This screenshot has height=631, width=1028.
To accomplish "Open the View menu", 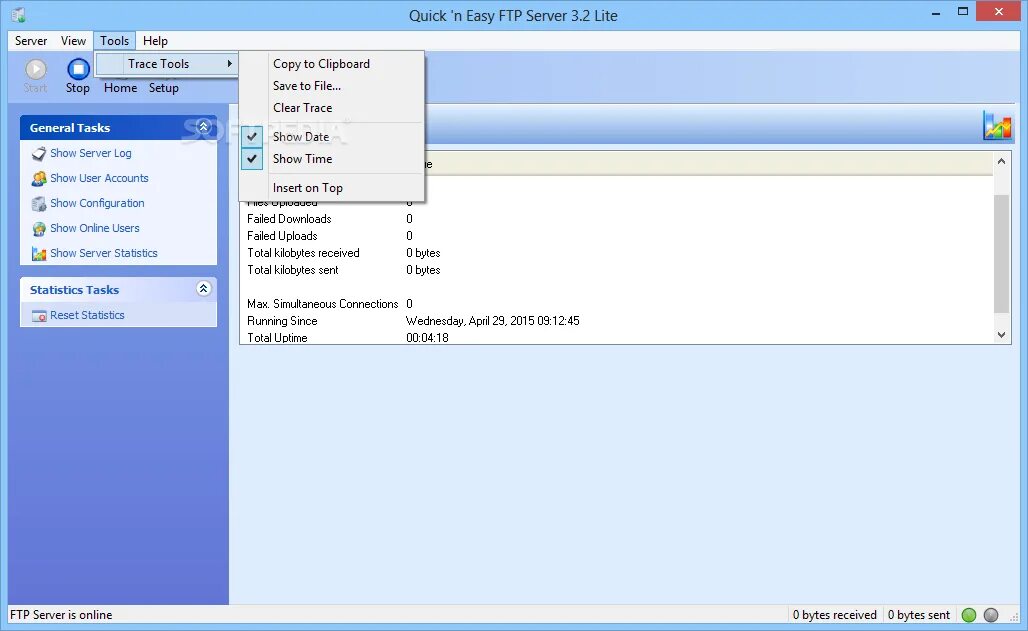I will click(x=73, y=41).
